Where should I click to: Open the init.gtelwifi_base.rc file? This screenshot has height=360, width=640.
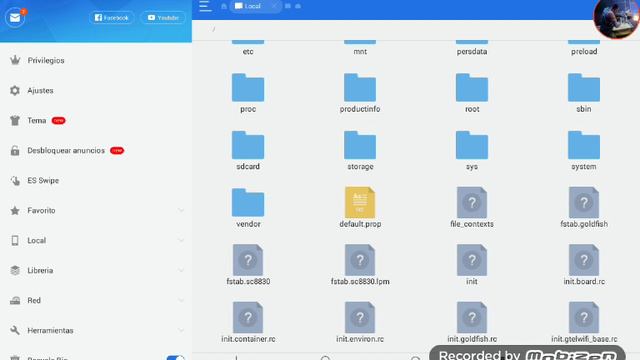point(584,323)
